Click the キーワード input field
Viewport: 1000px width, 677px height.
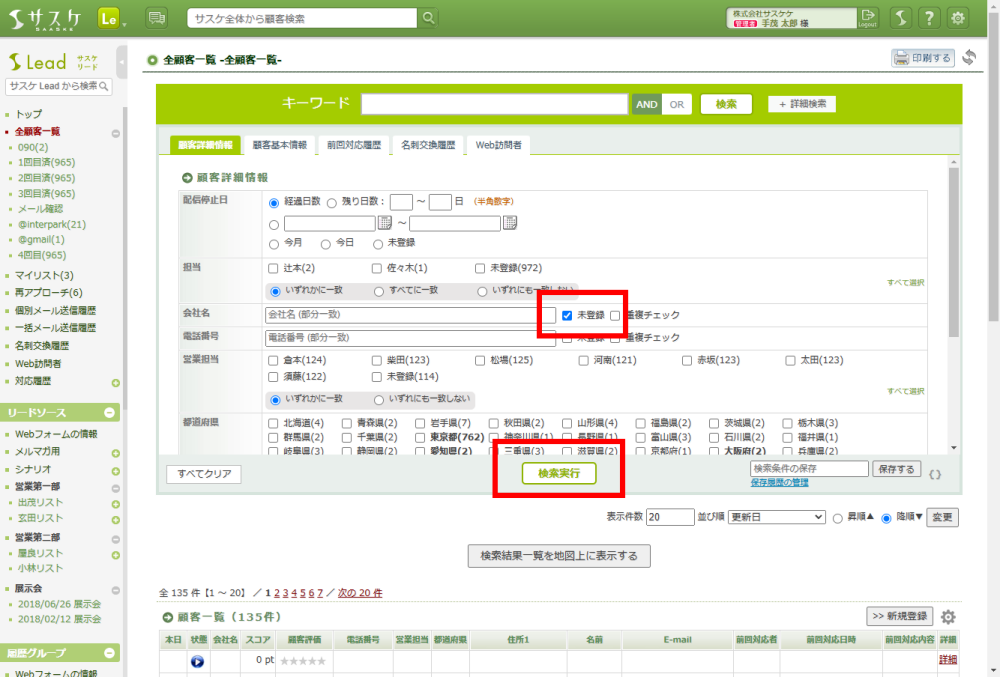494,104
